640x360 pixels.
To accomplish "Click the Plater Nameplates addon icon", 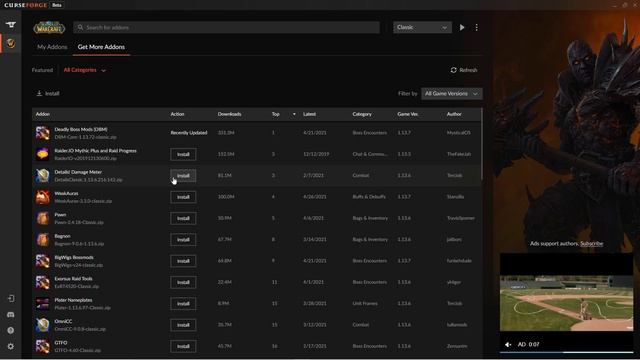I will tap(42, 304).
